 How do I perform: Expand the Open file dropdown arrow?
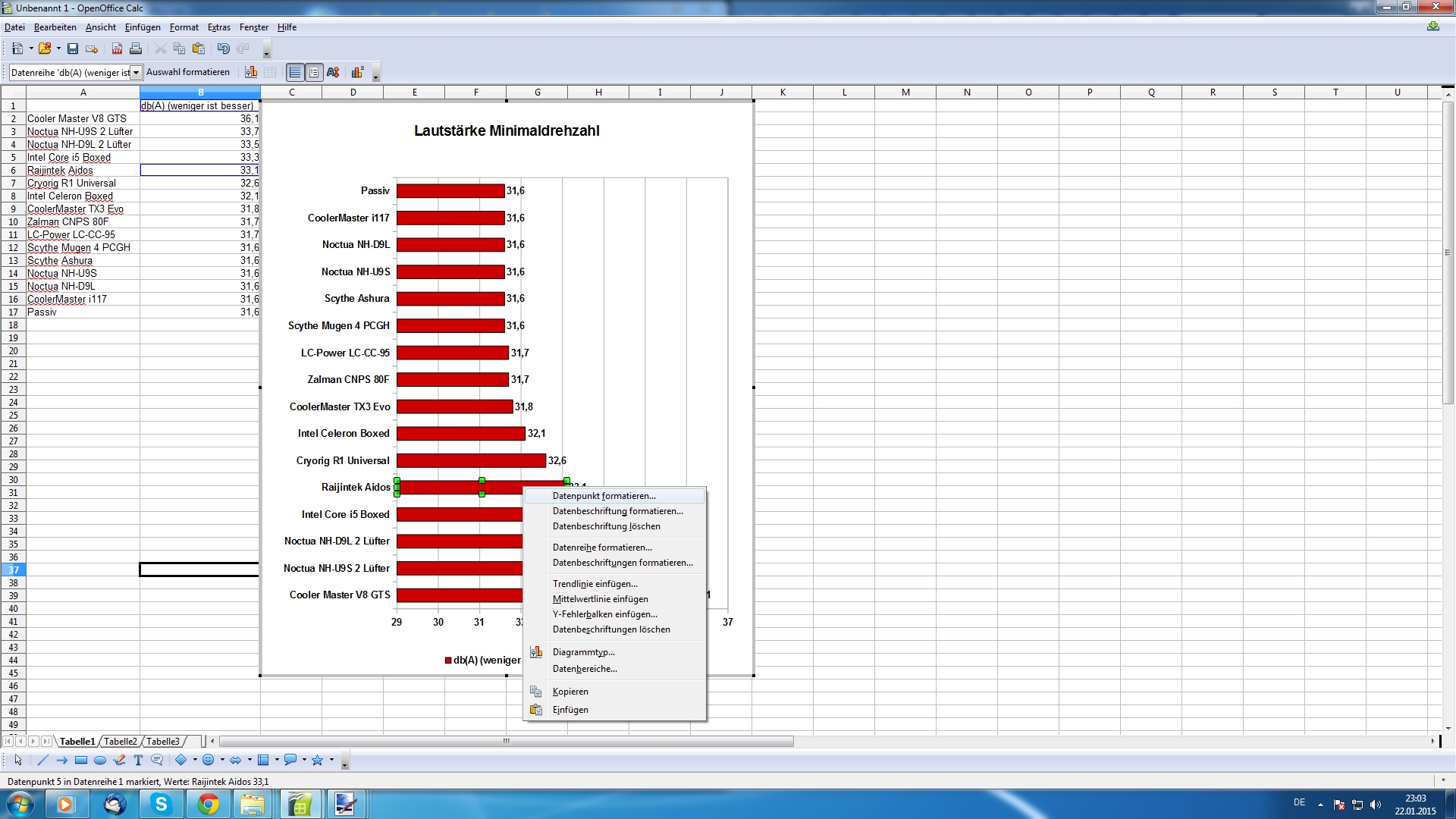(x=58, y=49)
